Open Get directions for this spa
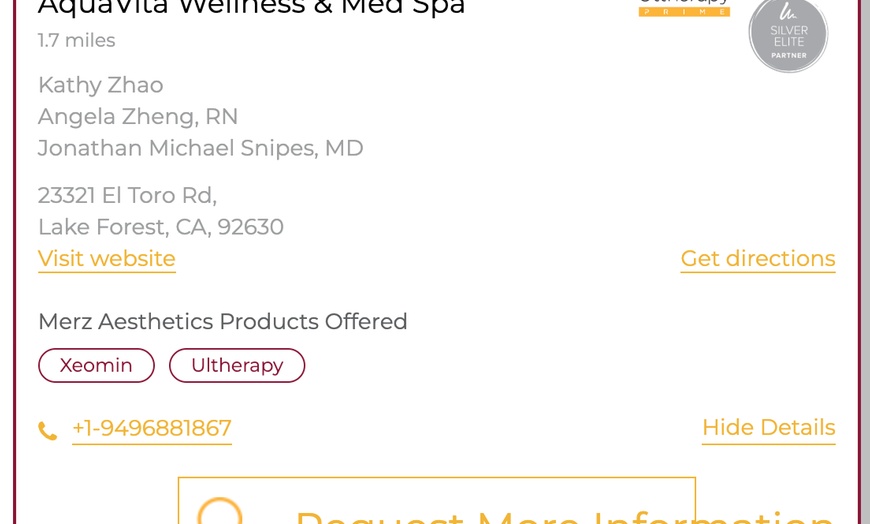 (757, 259)
